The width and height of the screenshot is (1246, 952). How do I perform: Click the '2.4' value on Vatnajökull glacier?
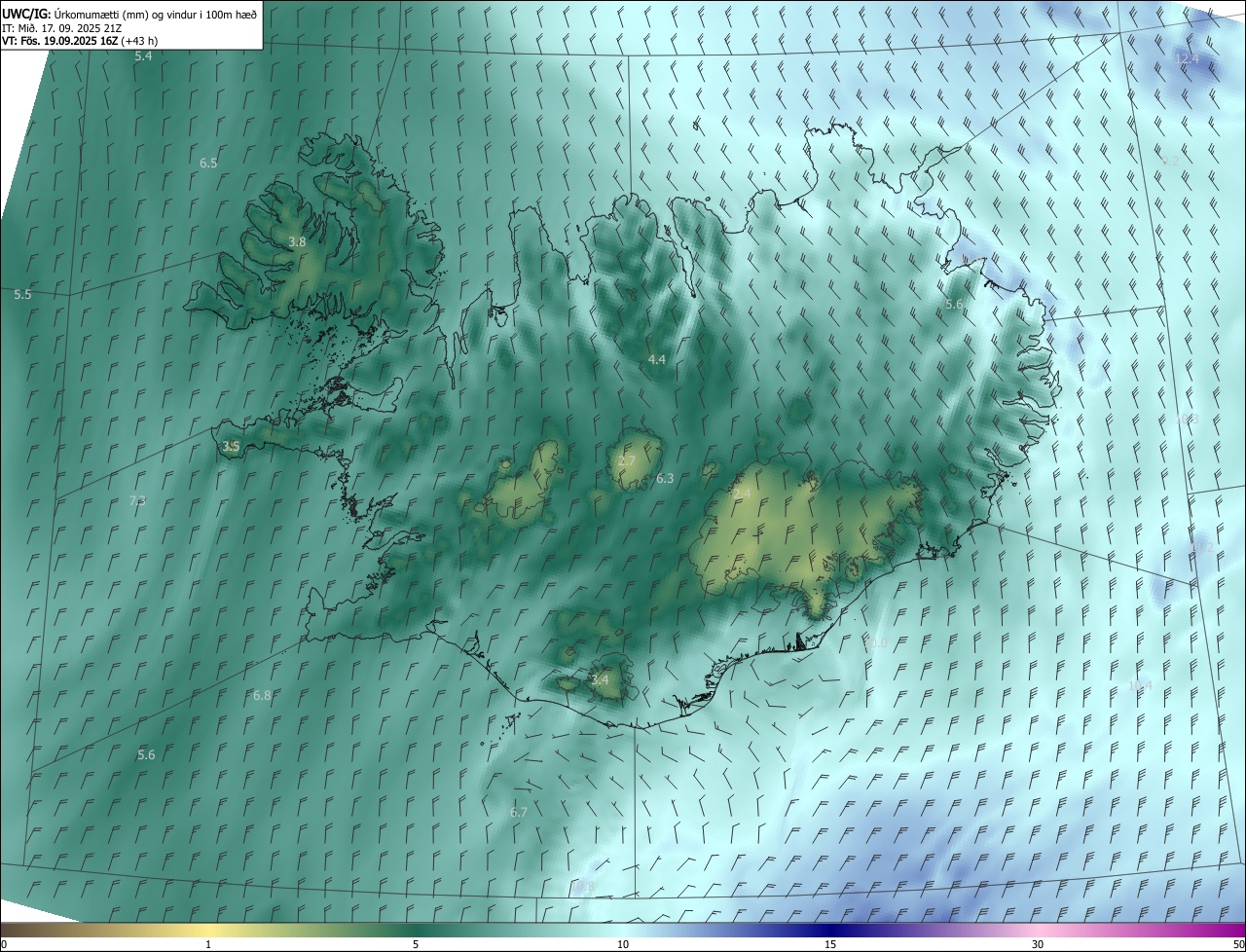742,494
